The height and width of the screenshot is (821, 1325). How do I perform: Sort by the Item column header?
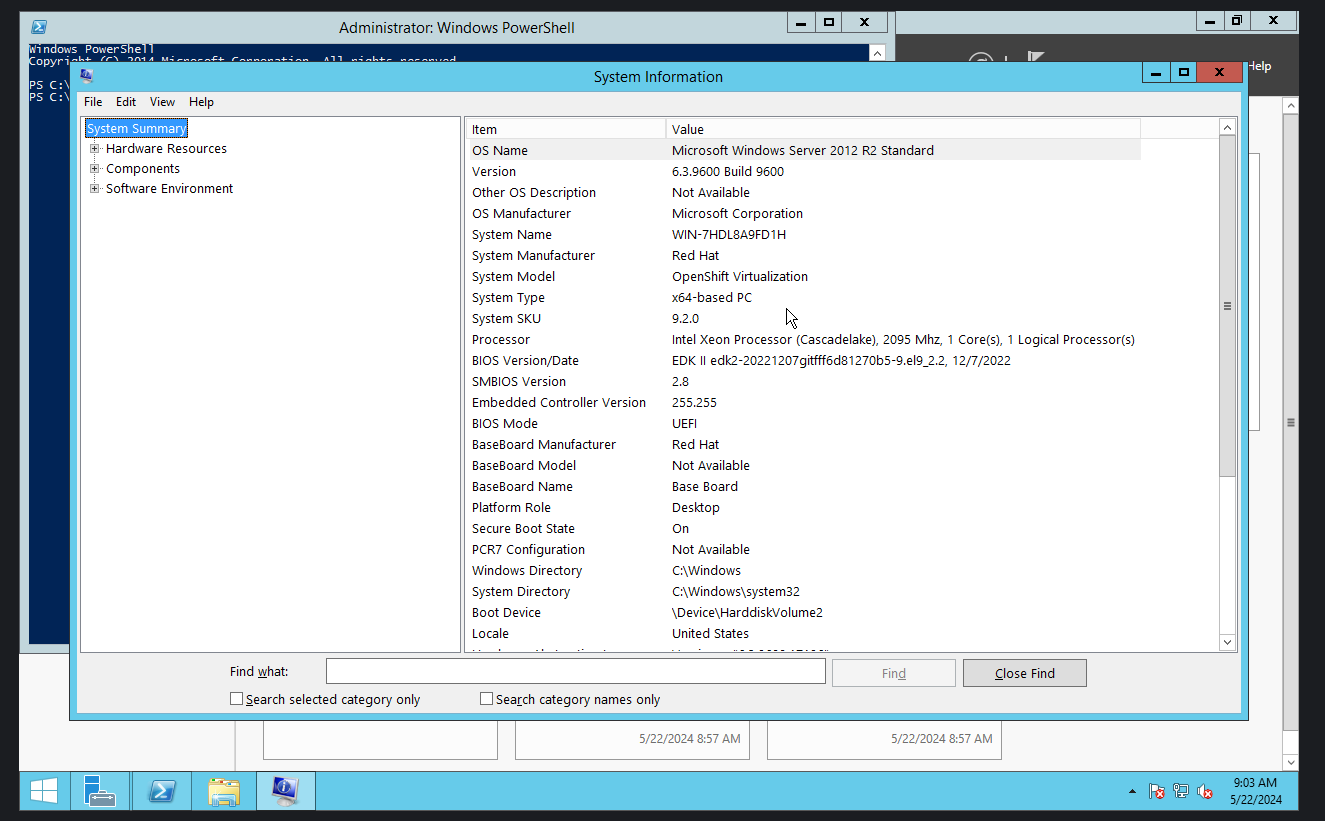coord(566,129)
